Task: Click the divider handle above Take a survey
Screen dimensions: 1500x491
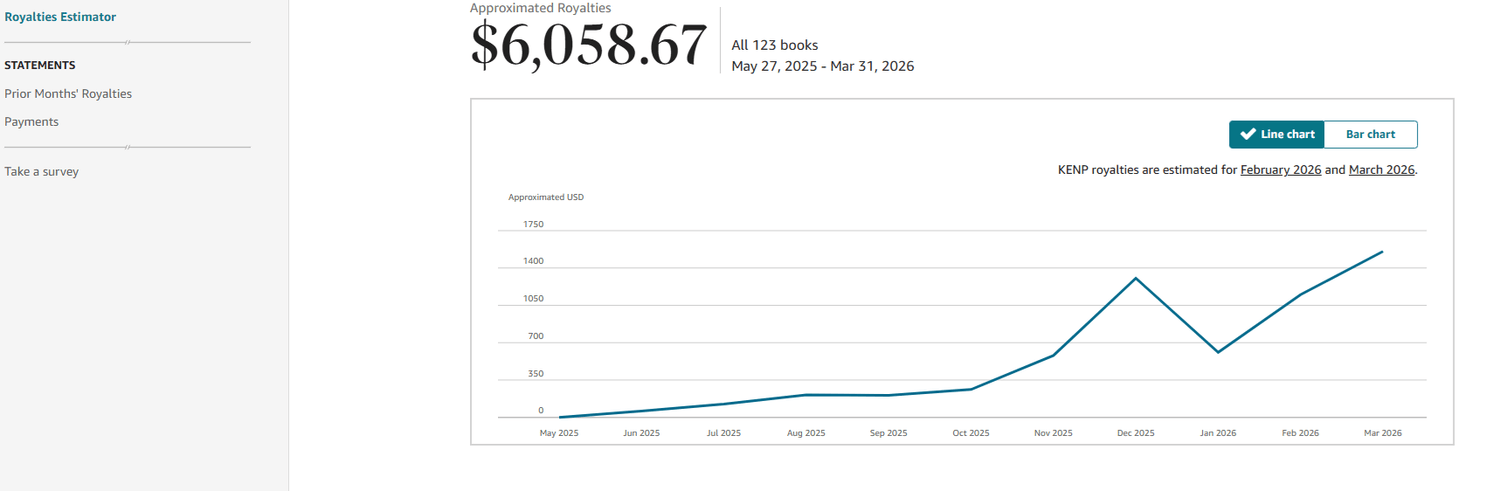Action: click(128, 148)
